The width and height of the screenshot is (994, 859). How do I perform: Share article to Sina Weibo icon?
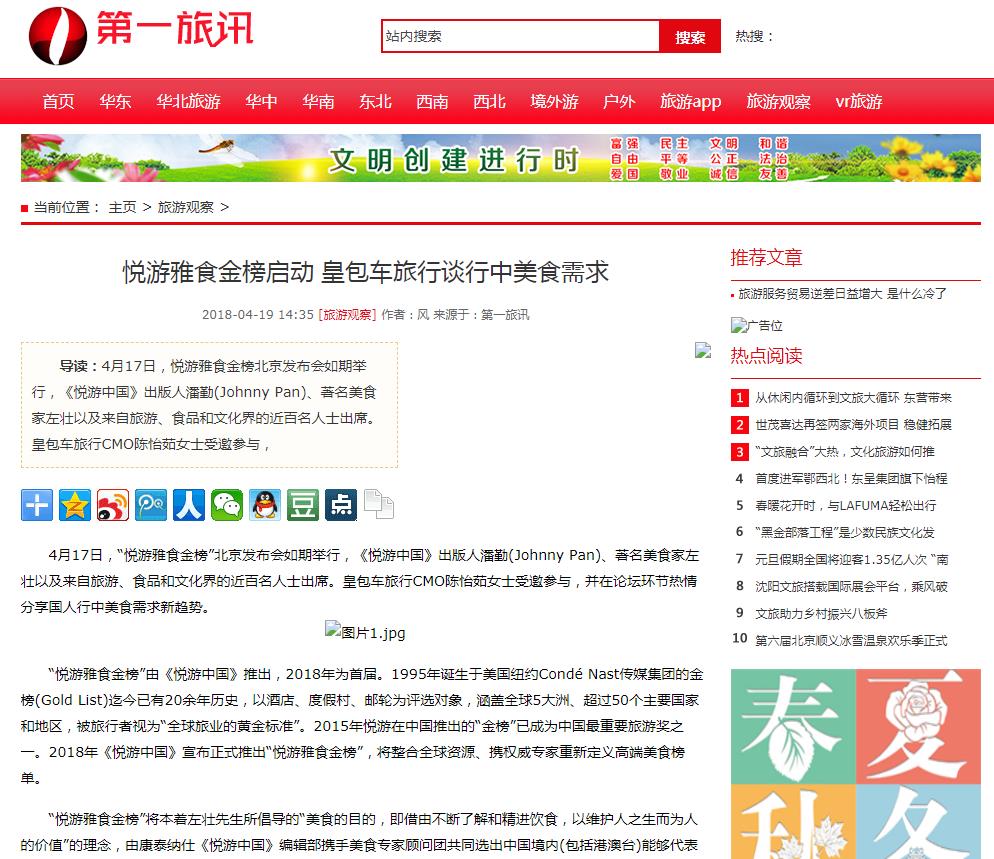tap(113, 505)
